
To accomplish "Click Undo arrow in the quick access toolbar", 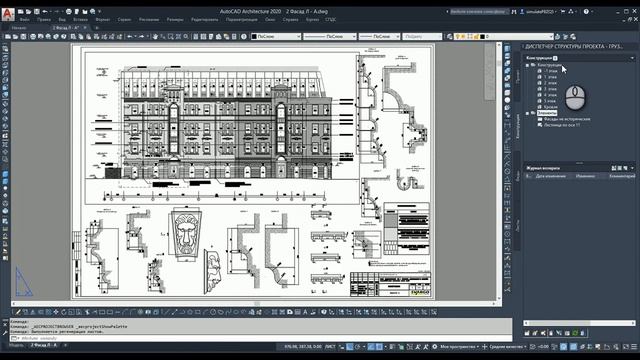I will coord(45,11).
